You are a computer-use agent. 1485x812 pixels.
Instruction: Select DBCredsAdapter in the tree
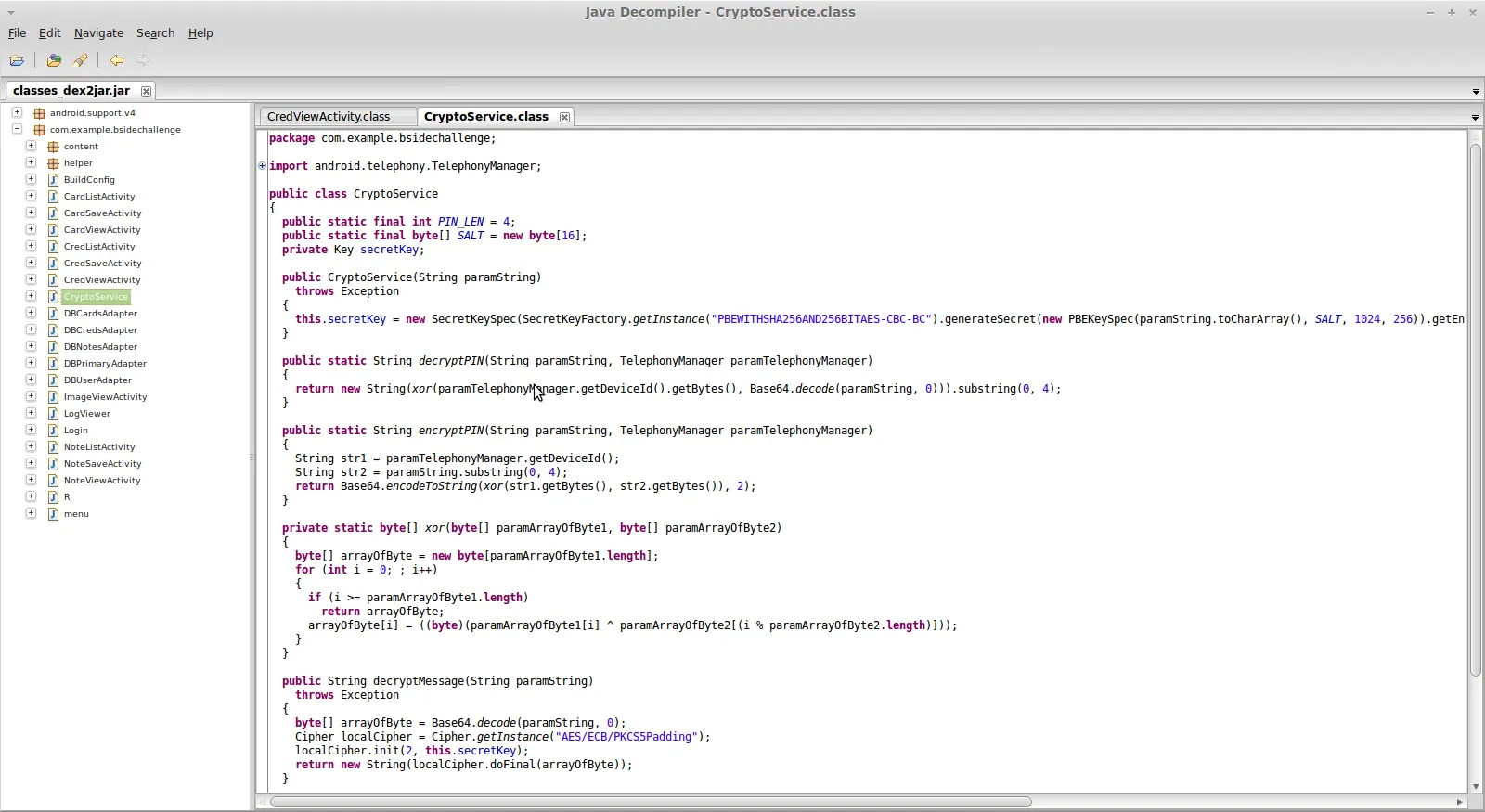point(100,330)
